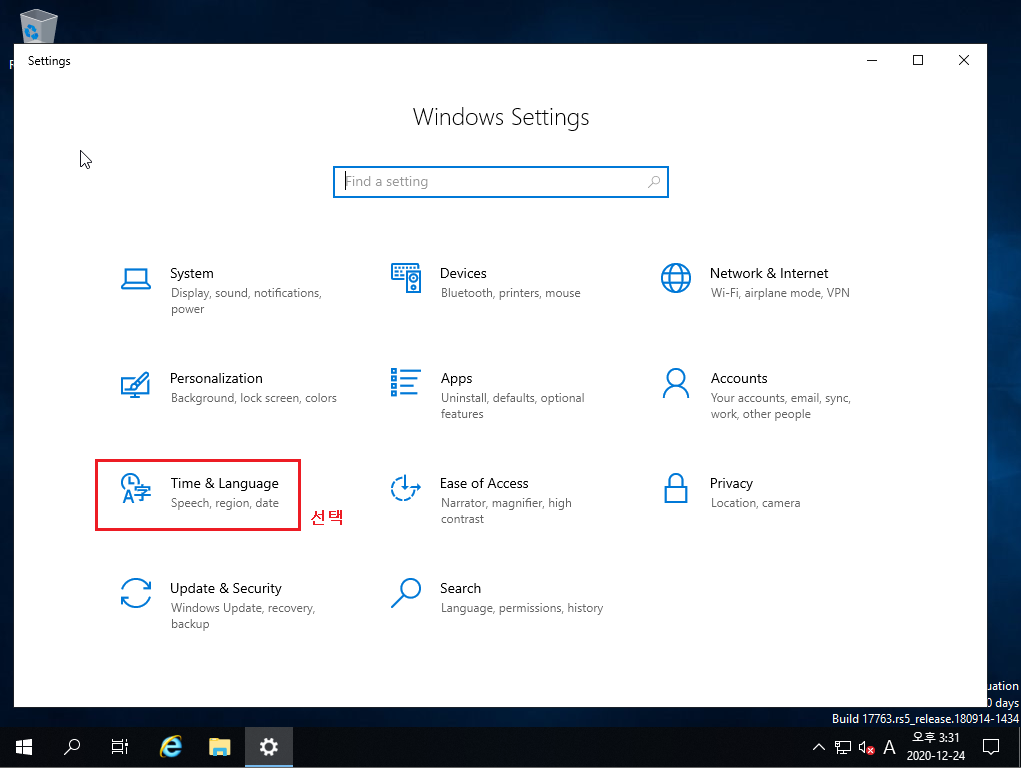The height and width of the screenshot is (768, 1021).
Task: Open the Personalization paintbrush icon
Action: pos(135,384)
